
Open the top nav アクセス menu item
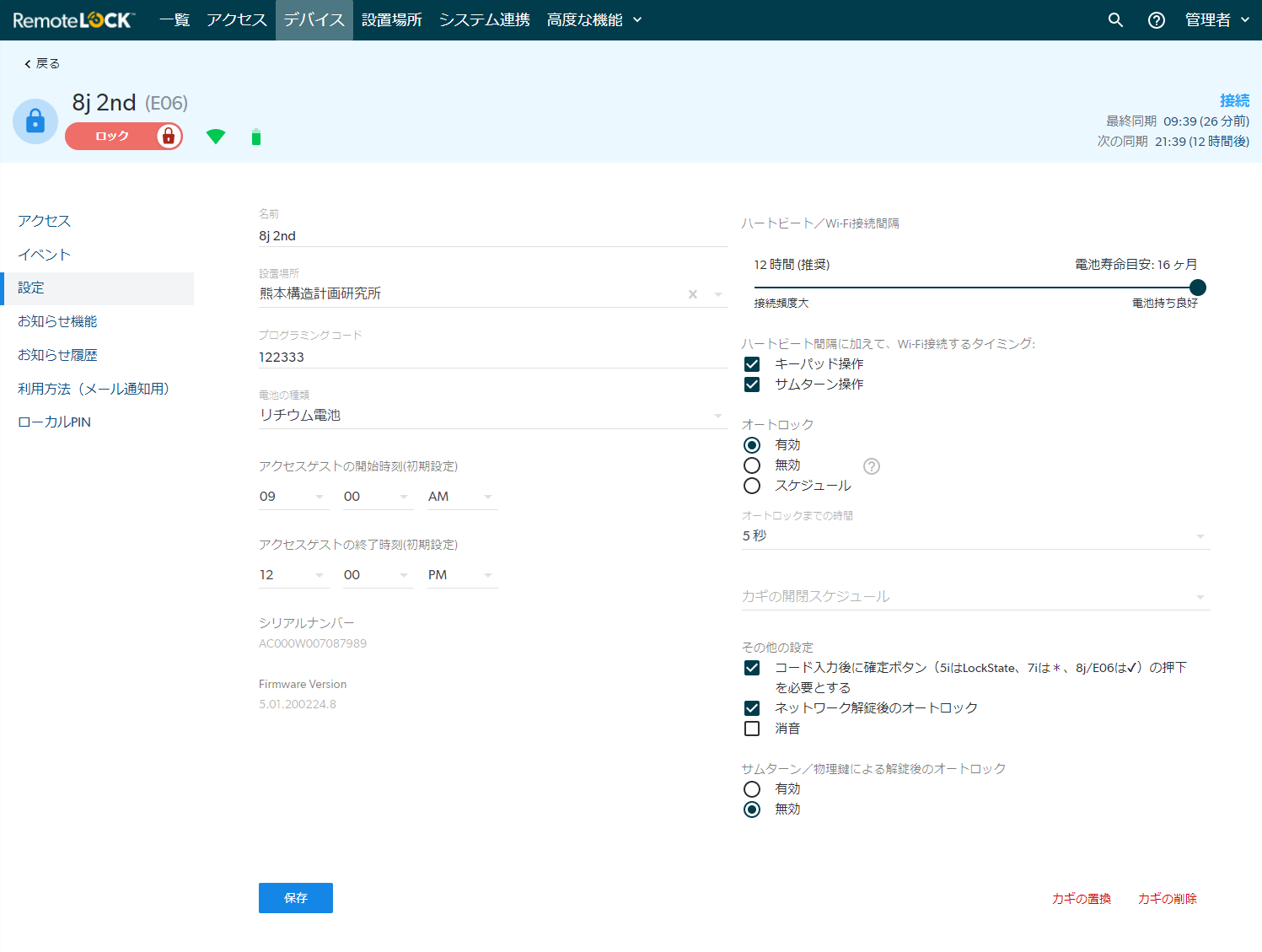(x=237, y=20)
